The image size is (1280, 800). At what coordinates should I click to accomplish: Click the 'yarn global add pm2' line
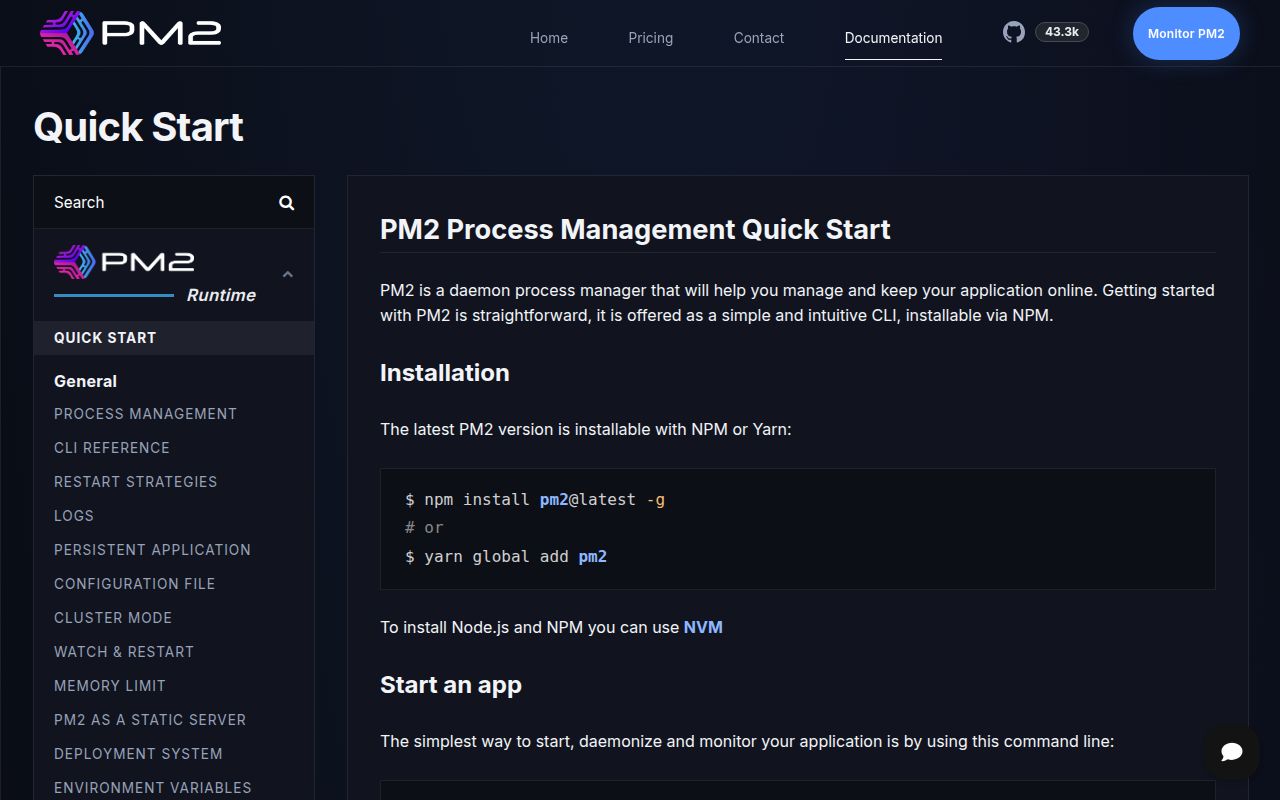(506, 556)
